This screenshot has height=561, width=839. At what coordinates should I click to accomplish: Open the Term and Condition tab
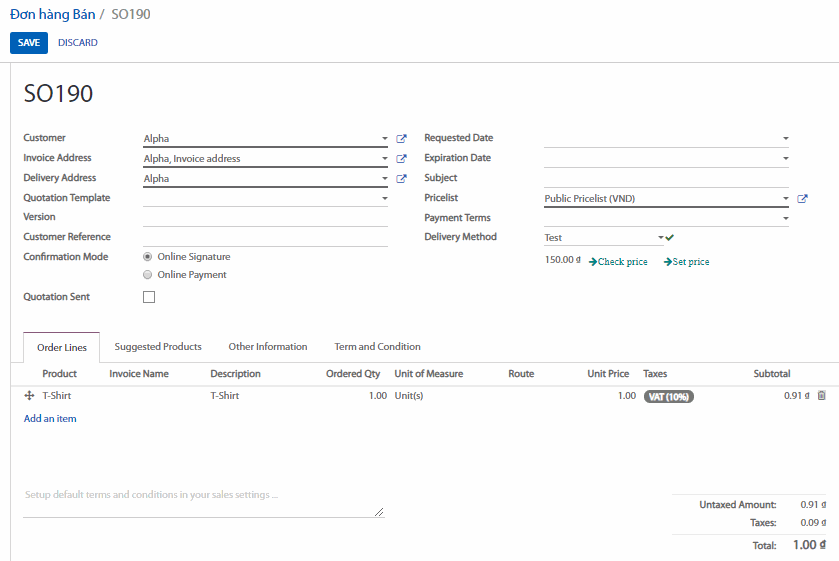377,347
